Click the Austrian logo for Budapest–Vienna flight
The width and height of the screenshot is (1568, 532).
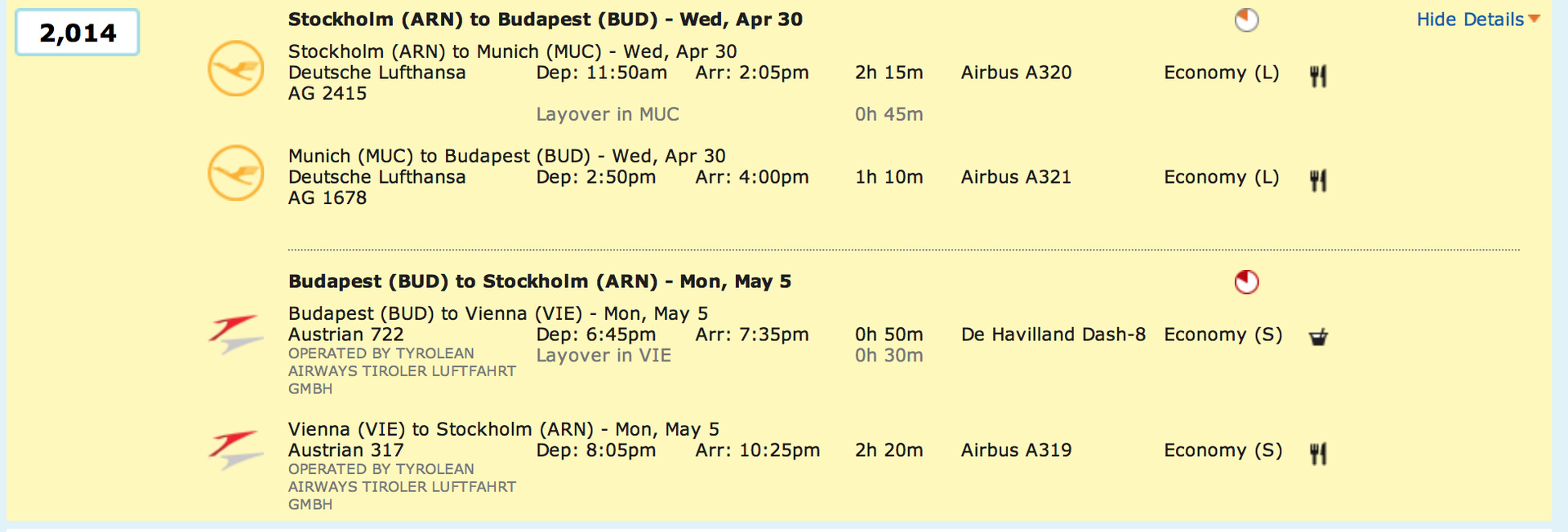pos(235,334)
